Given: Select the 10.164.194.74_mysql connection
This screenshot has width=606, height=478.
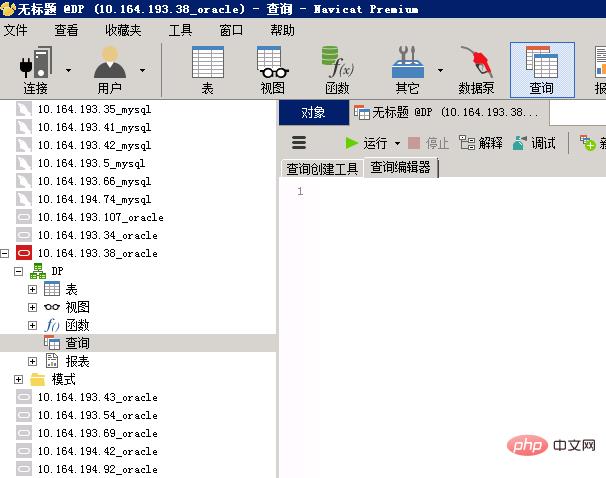Looking at the screenshot, I should click(x=94, y=199).
